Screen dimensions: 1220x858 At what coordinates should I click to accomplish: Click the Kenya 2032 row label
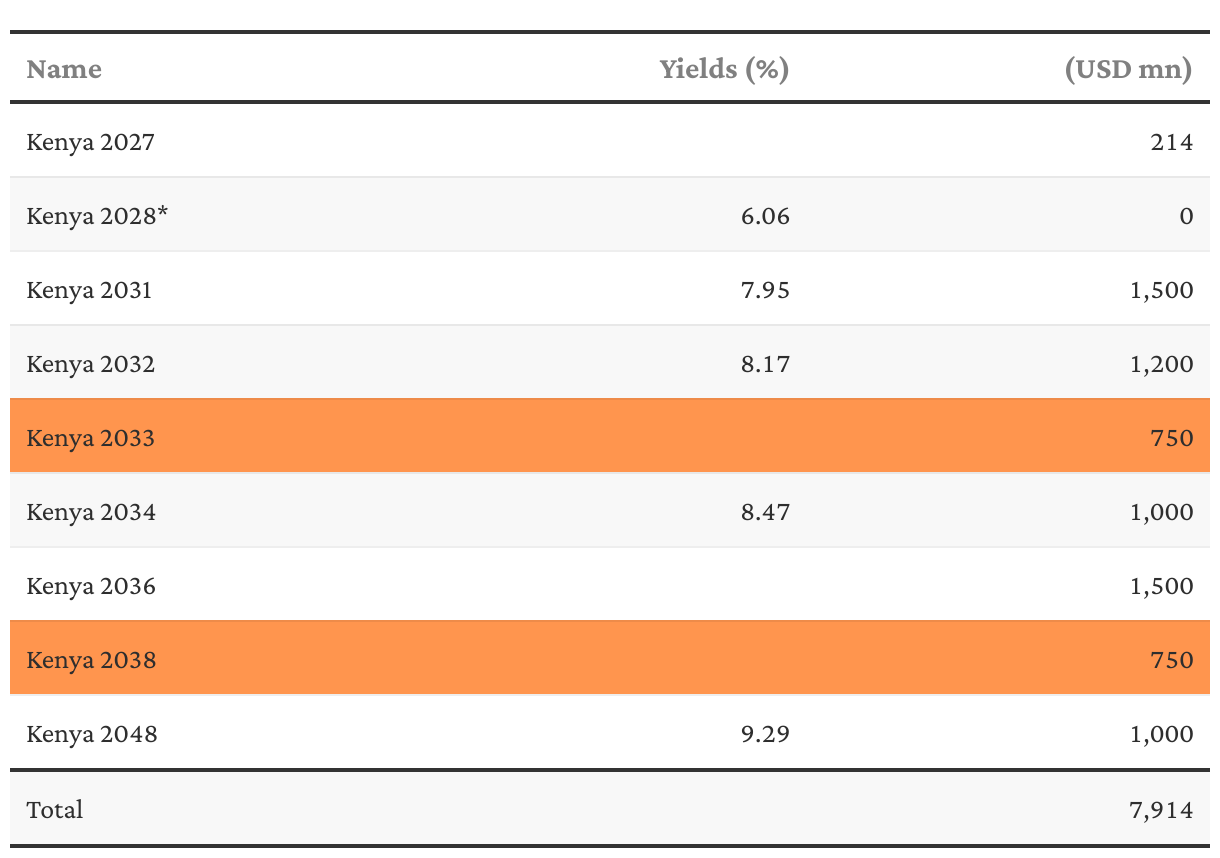coord(91,364)
